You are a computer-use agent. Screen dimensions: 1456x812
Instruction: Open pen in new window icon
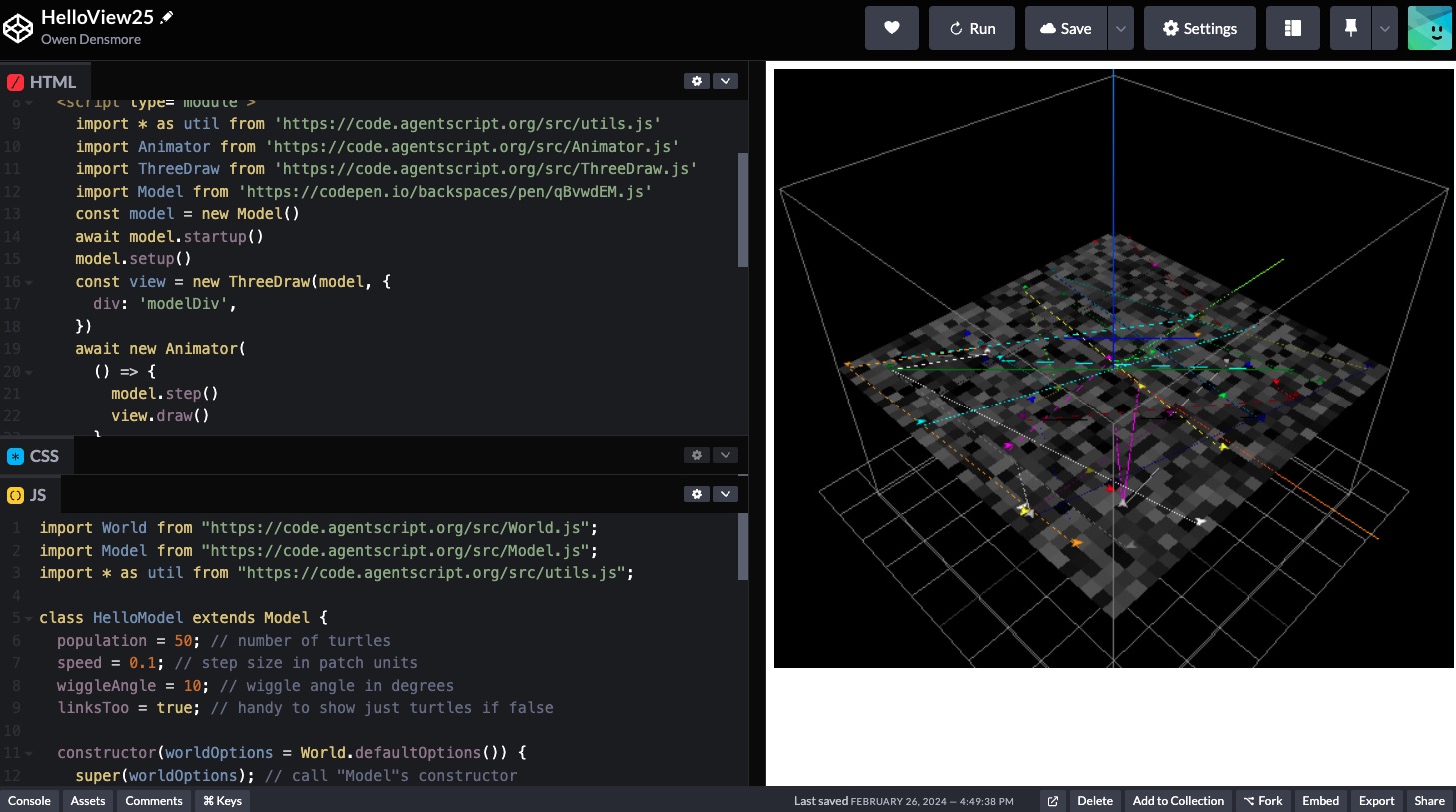click(1052, 801)
